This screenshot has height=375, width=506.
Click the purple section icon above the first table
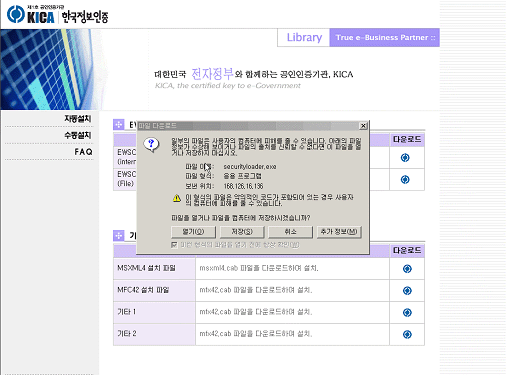click(x=119, y=125)
